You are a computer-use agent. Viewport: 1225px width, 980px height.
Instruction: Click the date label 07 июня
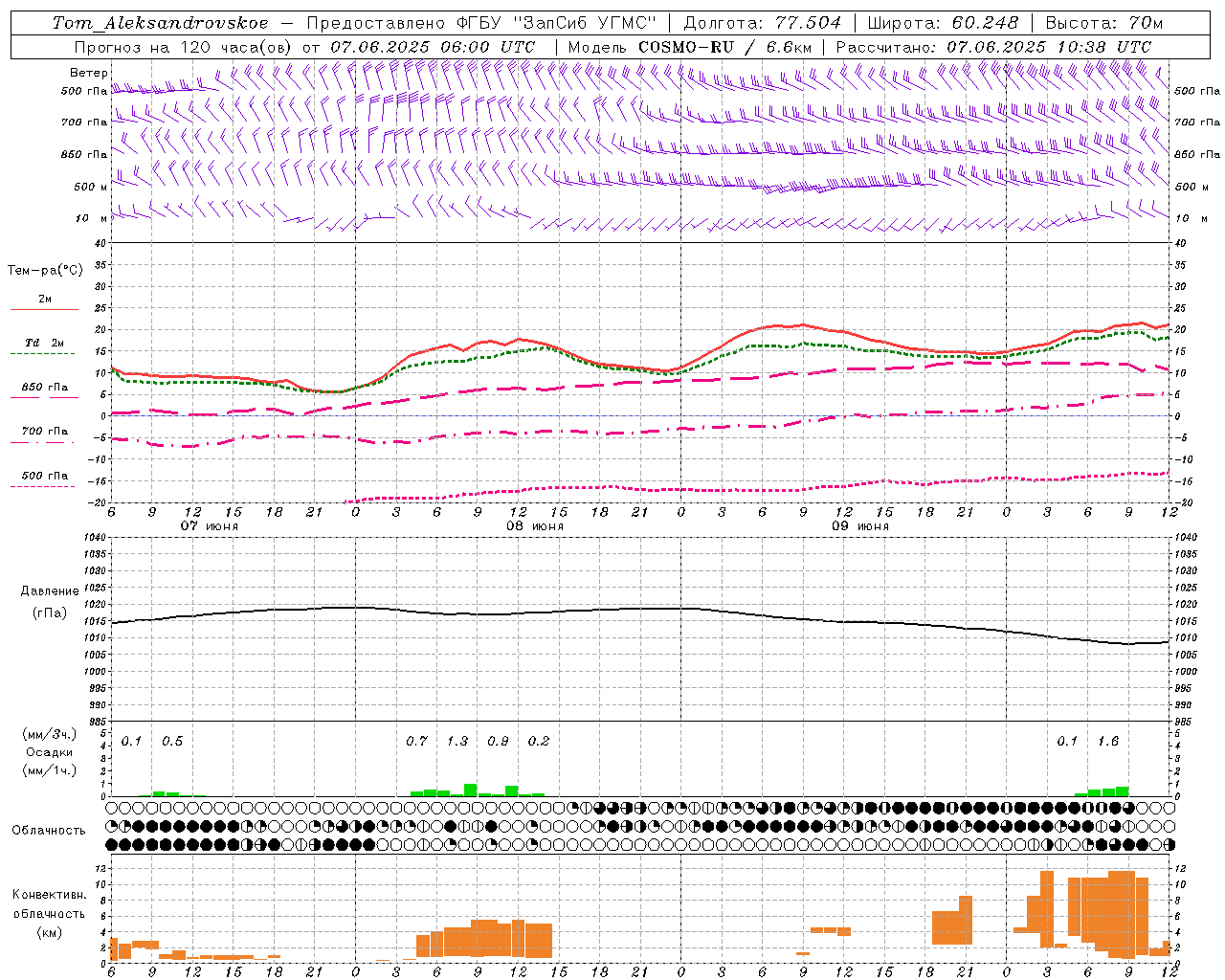[x=210, y=526]
